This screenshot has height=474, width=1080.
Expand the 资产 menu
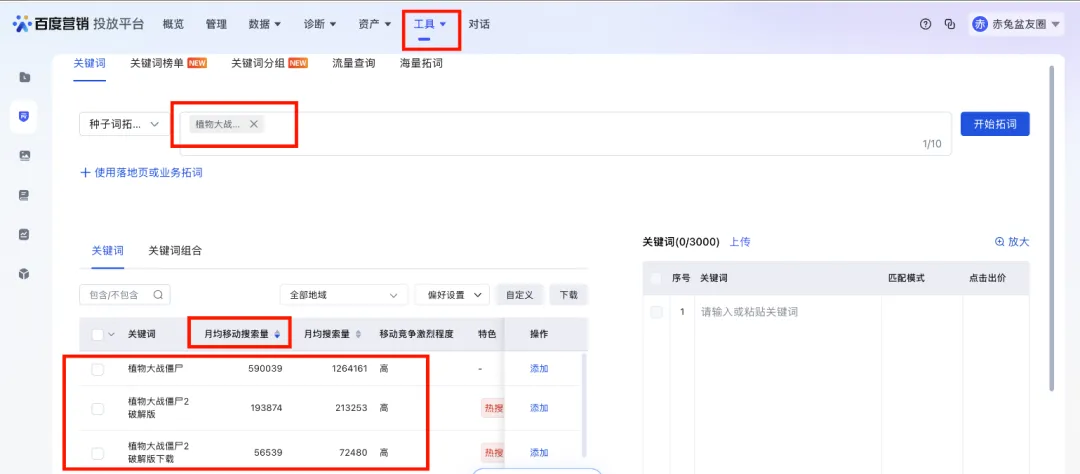click(375, 24)
